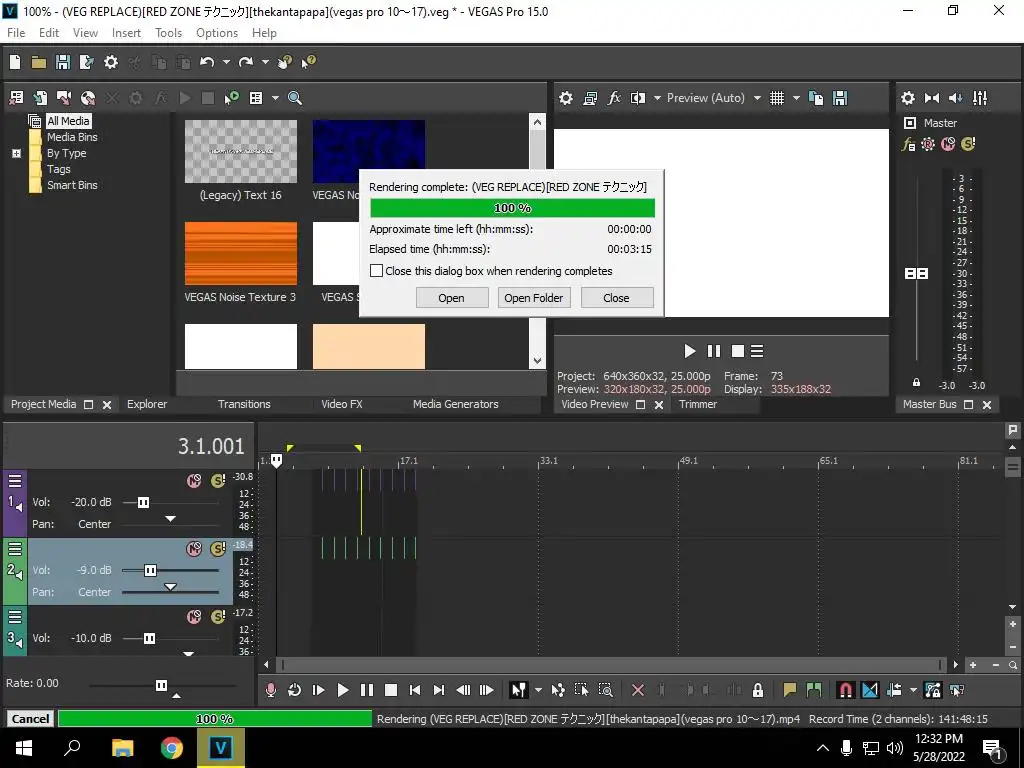Image resolution: width=1024 pixels, height=768 pixels.
Task: Expand the Project Media views dropdown arrow
Action: 275,98
